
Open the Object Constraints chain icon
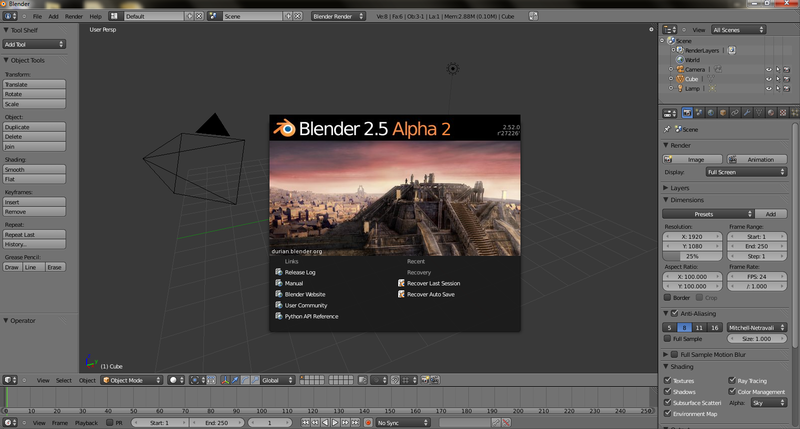point(735,113)
